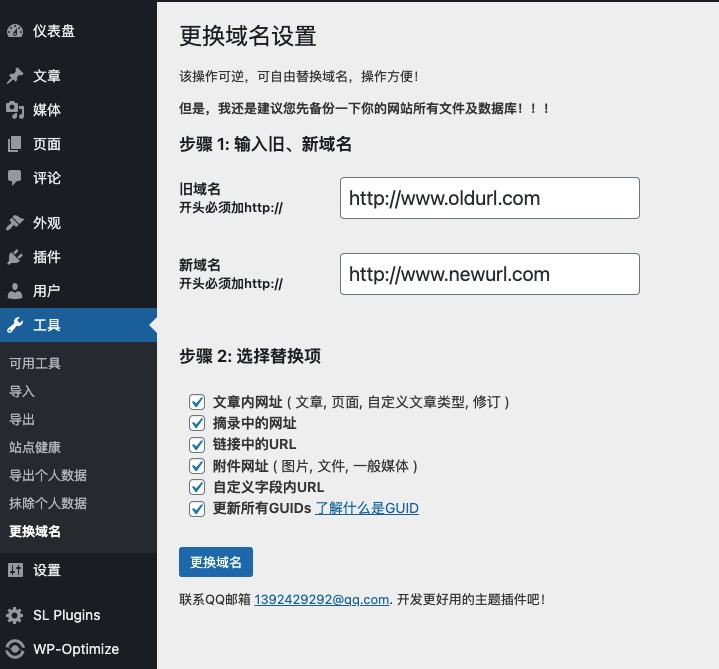Disable the 更新所有GUIDs checkbox
The width and height of the screenshot is (719, 669).
point(197,509)
